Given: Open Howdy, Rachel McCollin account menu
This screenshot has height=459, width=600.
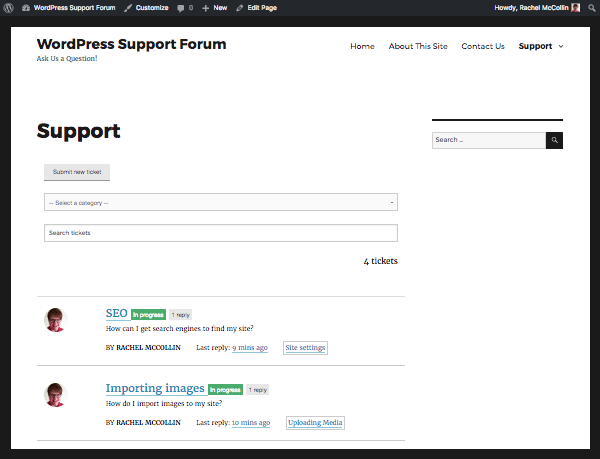Looking at the screenshot, I should tap(537, 8).
